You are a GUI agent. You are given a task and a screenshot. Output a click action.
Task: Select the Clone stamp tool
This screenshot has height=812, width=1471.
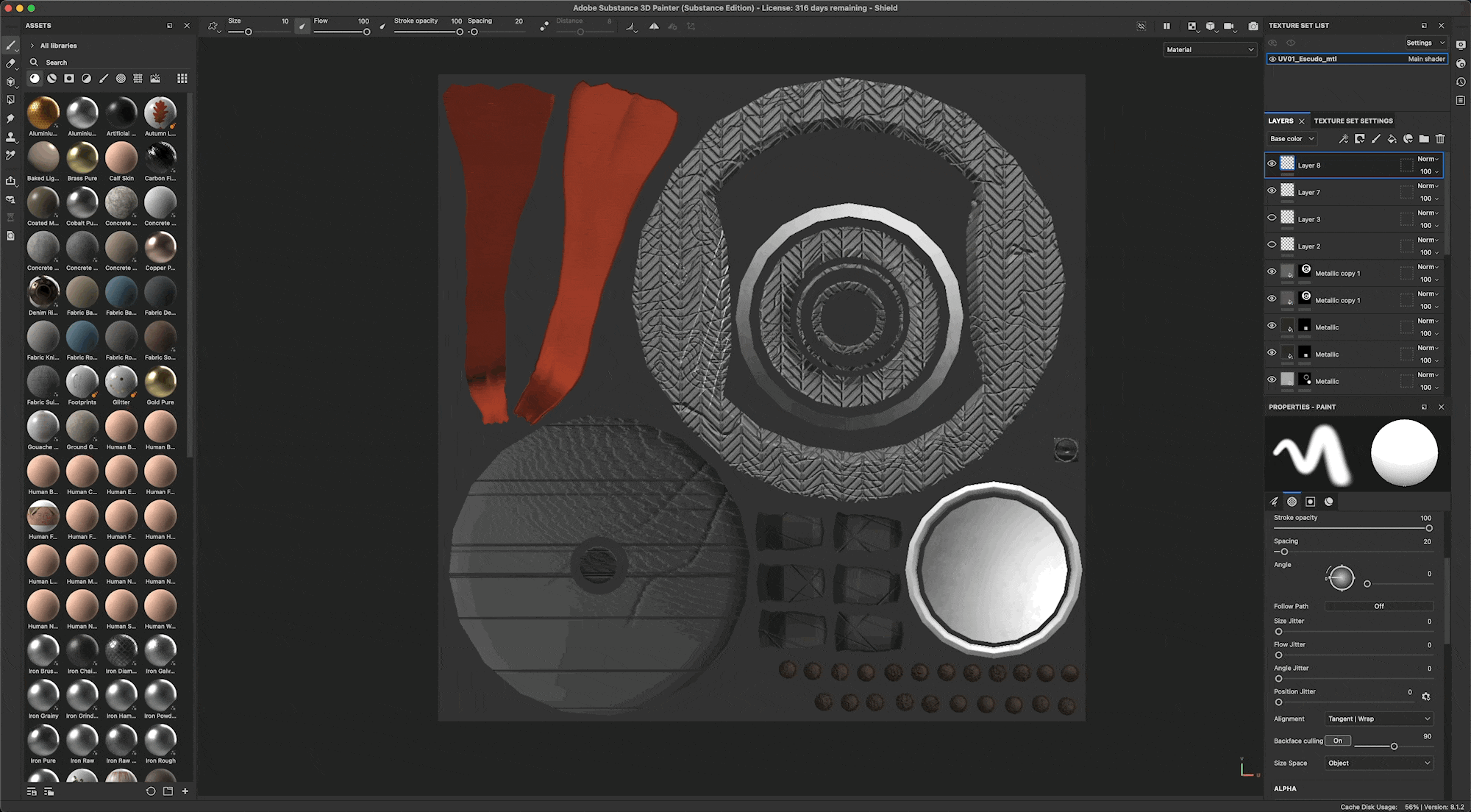click(10, 137)
